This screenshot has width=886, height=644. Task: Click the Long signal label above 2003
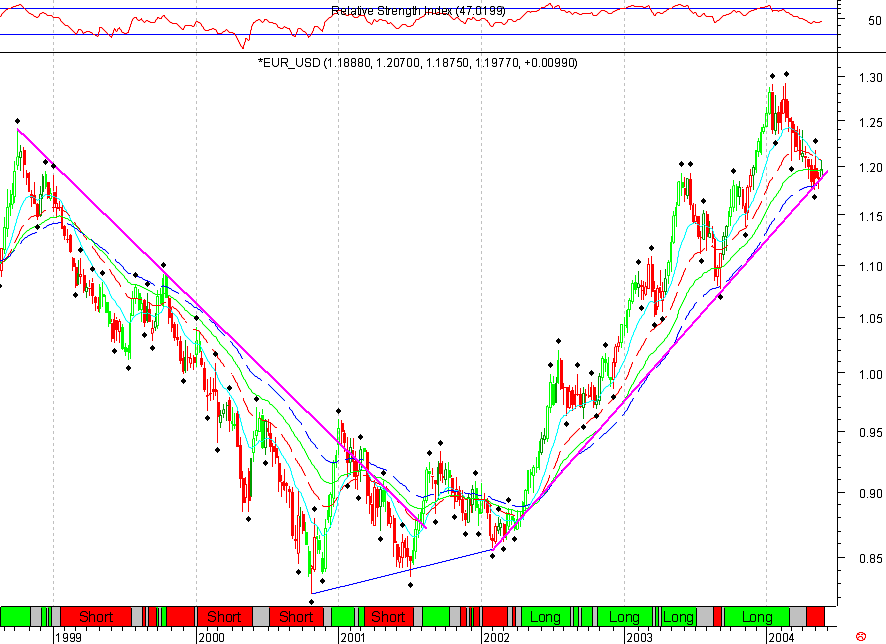tap(625, 617)
